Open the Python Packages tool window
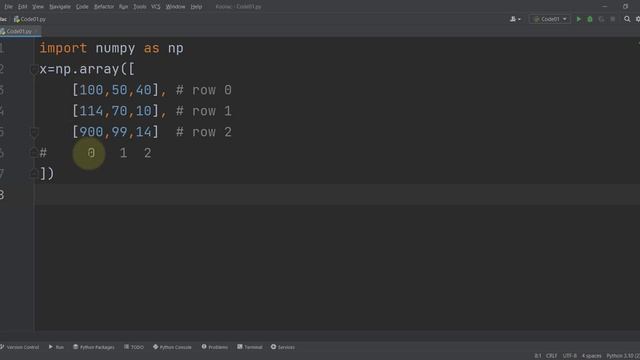This screenshot has width=640, height=360. coord(93,347)
